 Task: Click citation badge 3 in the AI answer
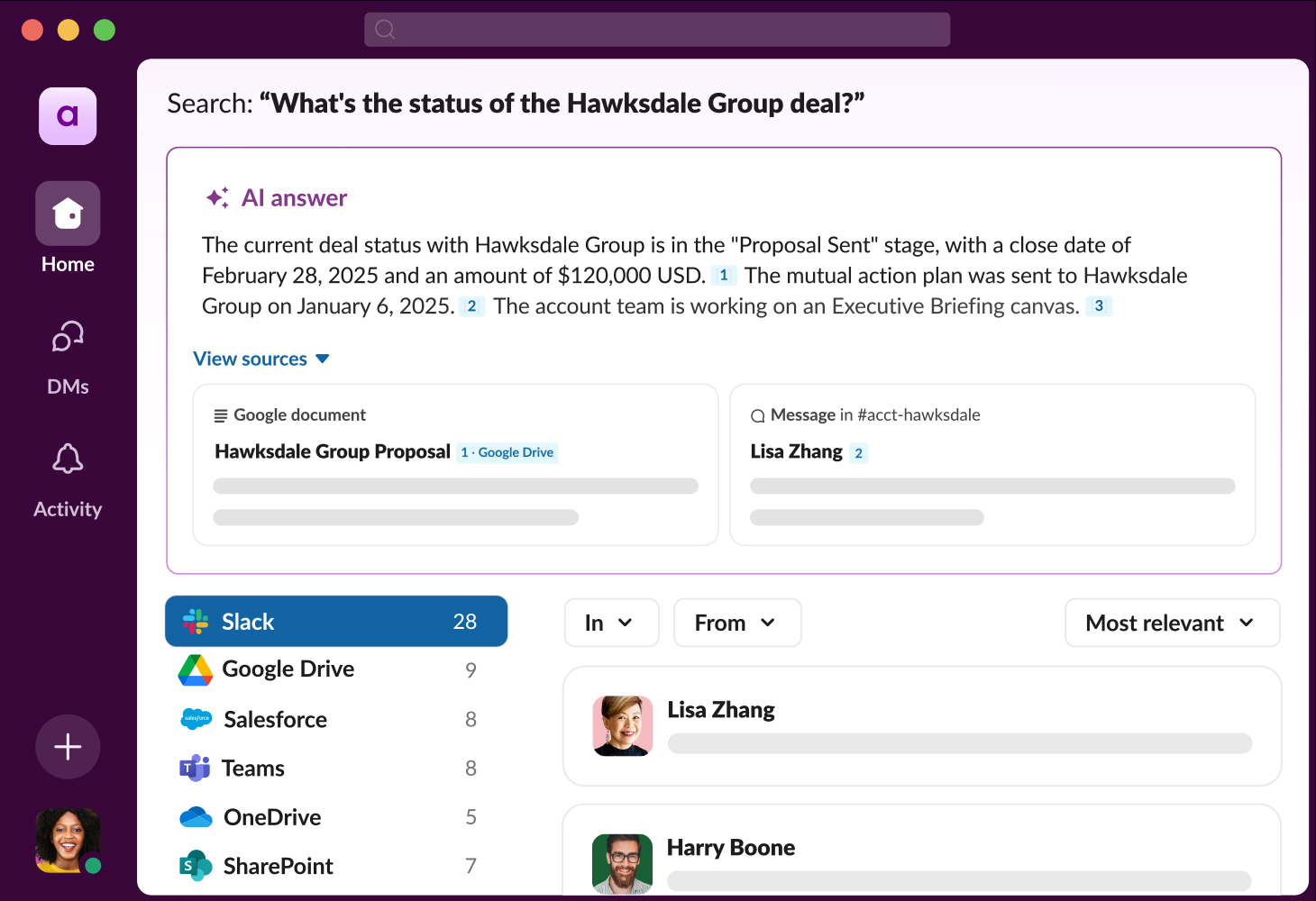(x=1098, y=305)
